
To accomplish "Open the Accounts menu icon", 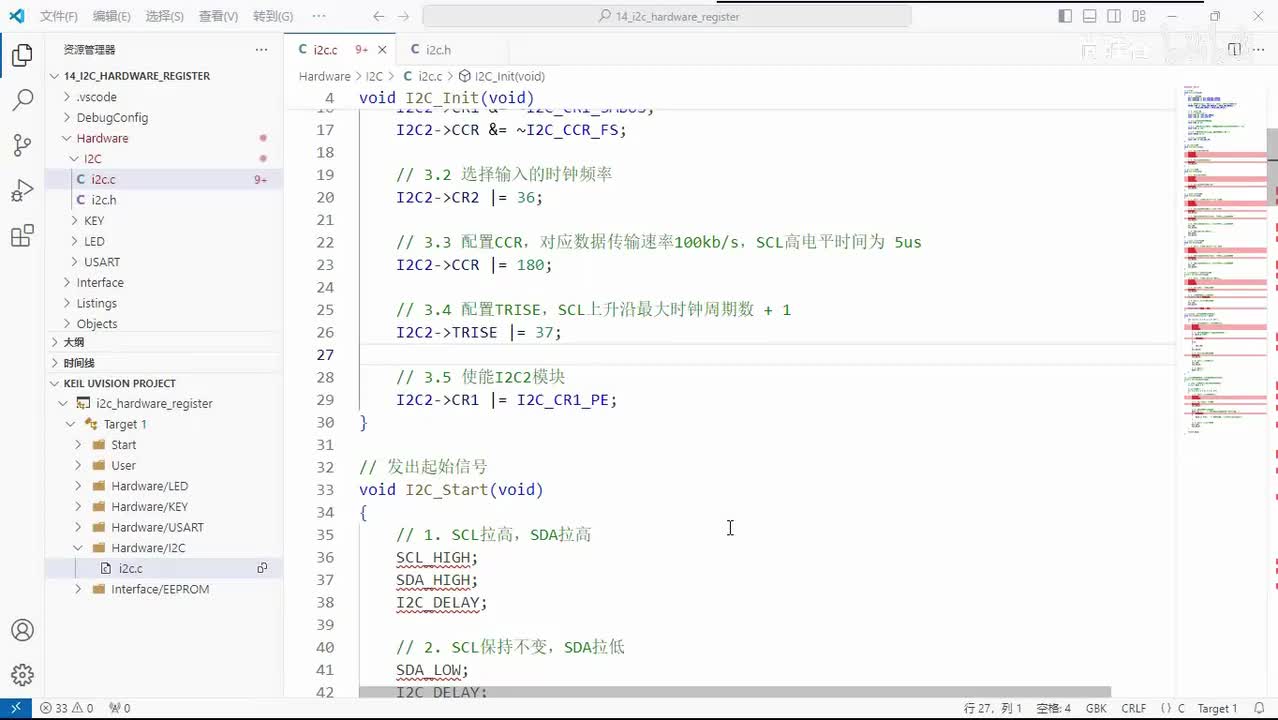I will coord(22,630).
